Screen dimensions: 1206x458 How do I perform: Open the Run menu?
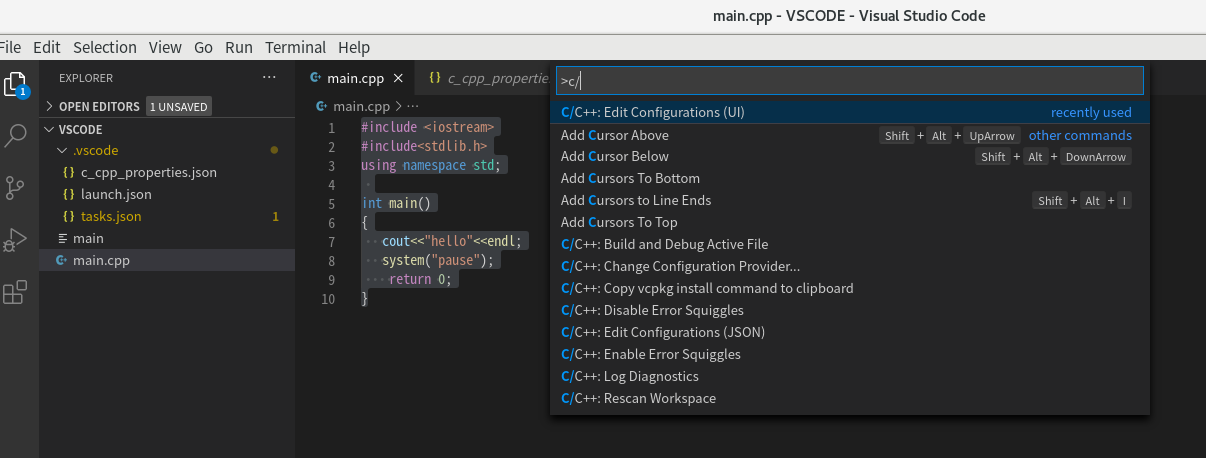click(x=239, y=47)
